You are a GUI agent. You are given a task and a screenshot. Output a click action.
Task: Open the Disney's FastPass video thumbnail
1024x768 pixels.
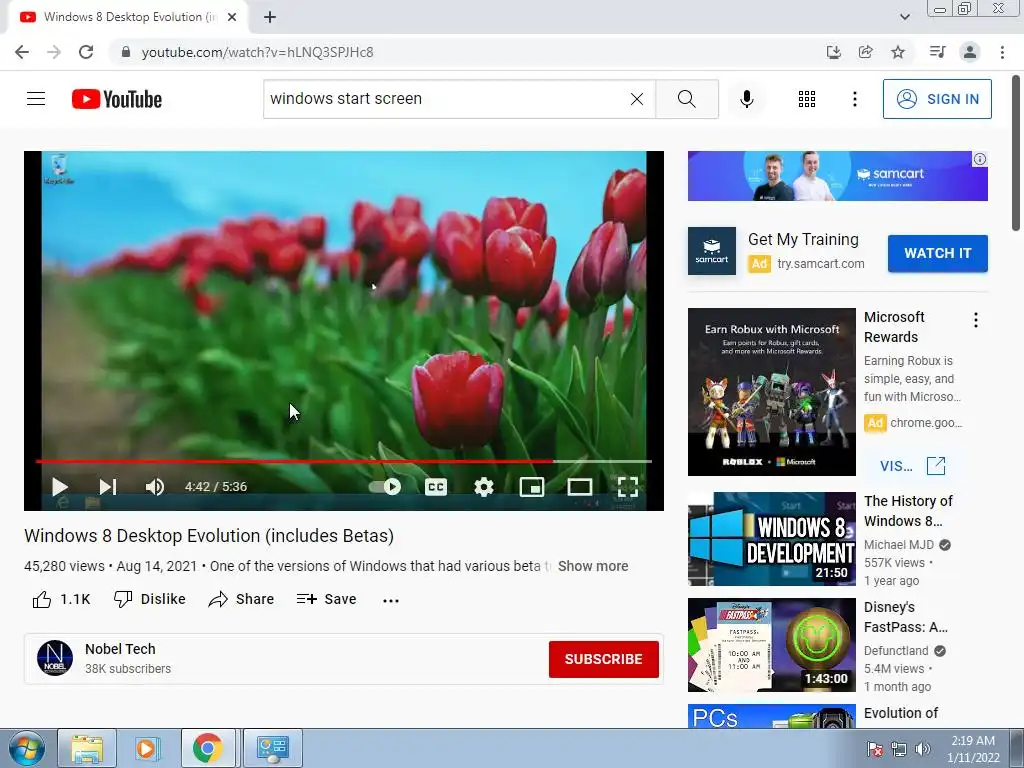click(771, 645)
